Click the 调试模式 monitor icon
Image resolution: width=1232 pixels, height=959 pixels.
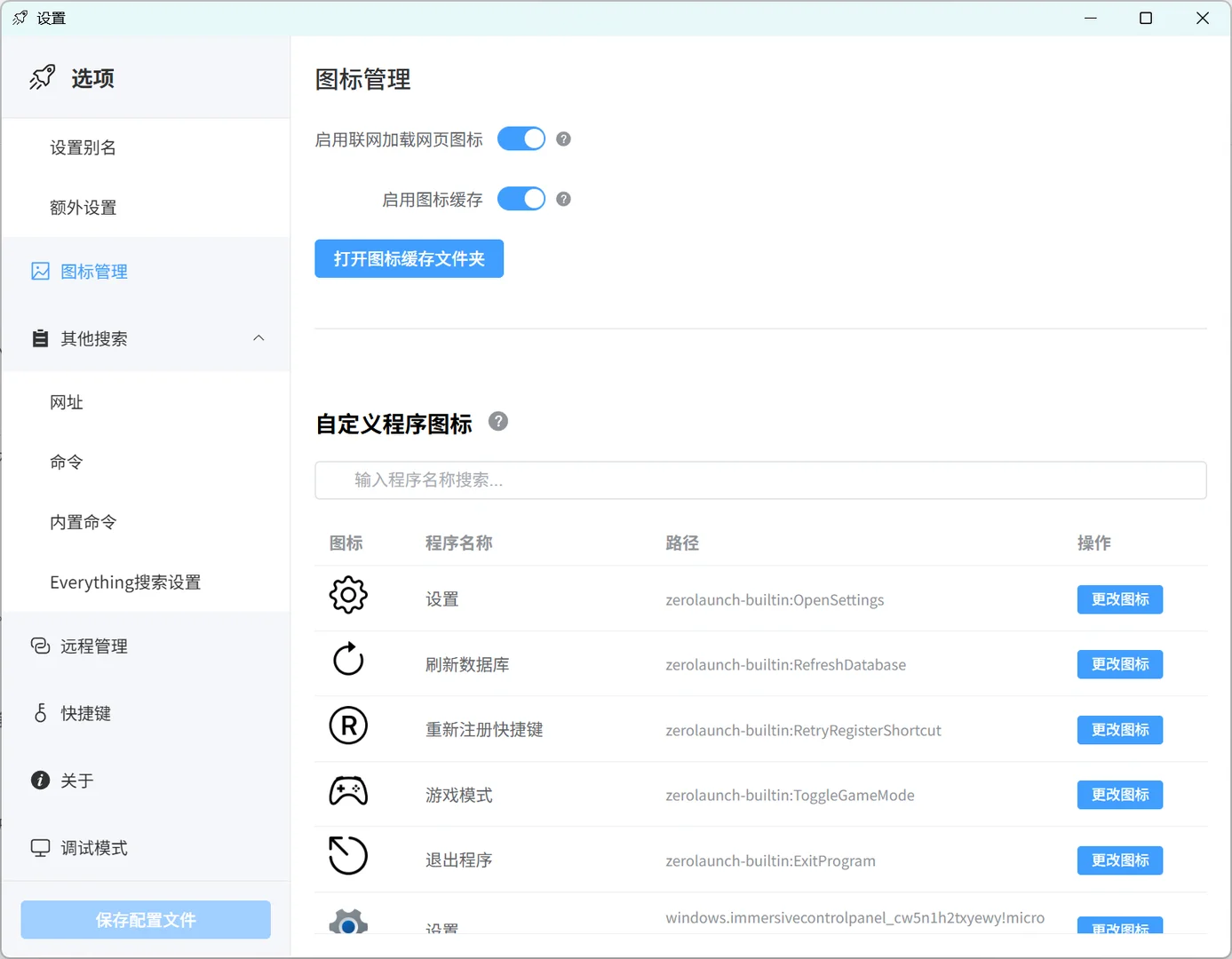coord(40,847)
